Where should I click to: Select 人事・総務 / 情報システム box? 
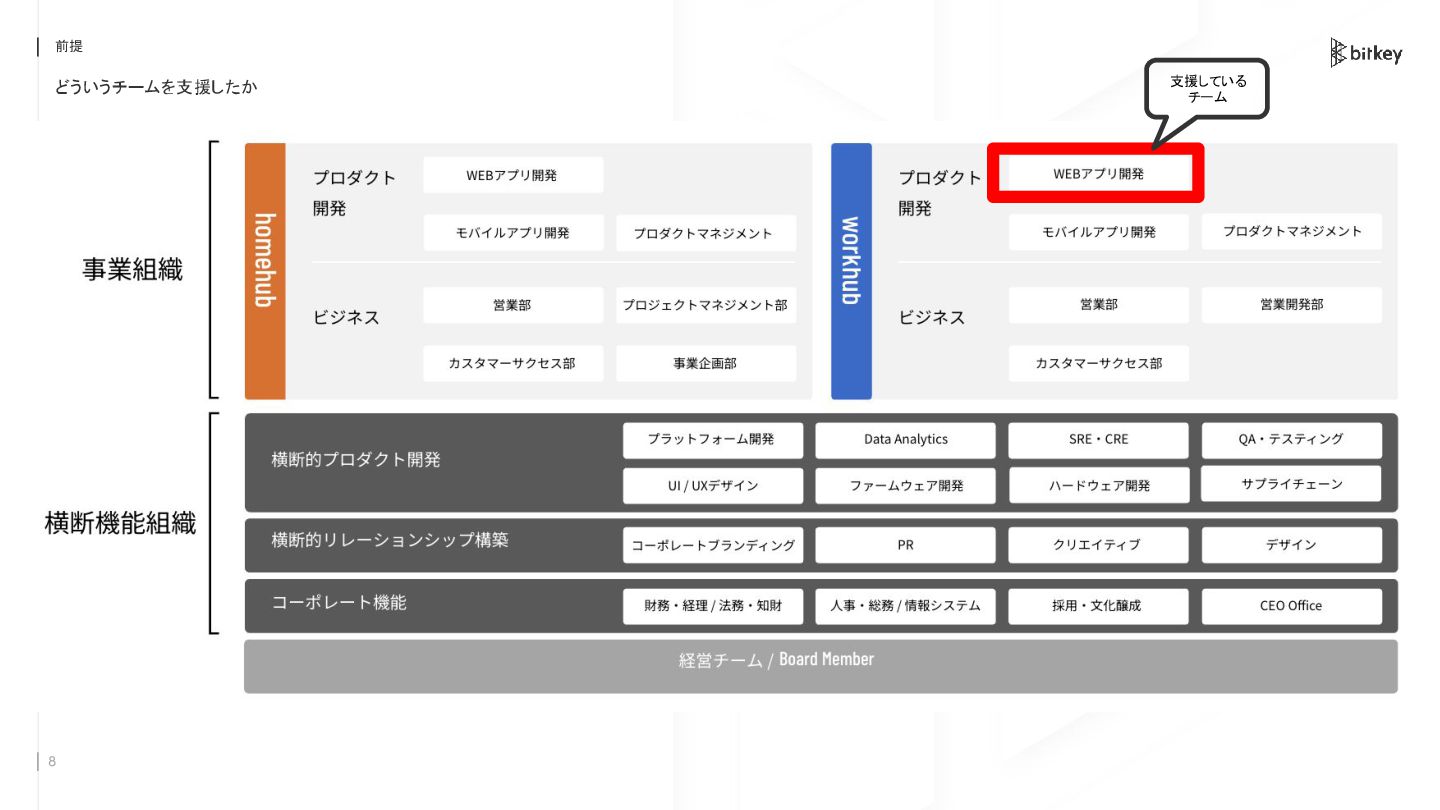click(905, 606)
